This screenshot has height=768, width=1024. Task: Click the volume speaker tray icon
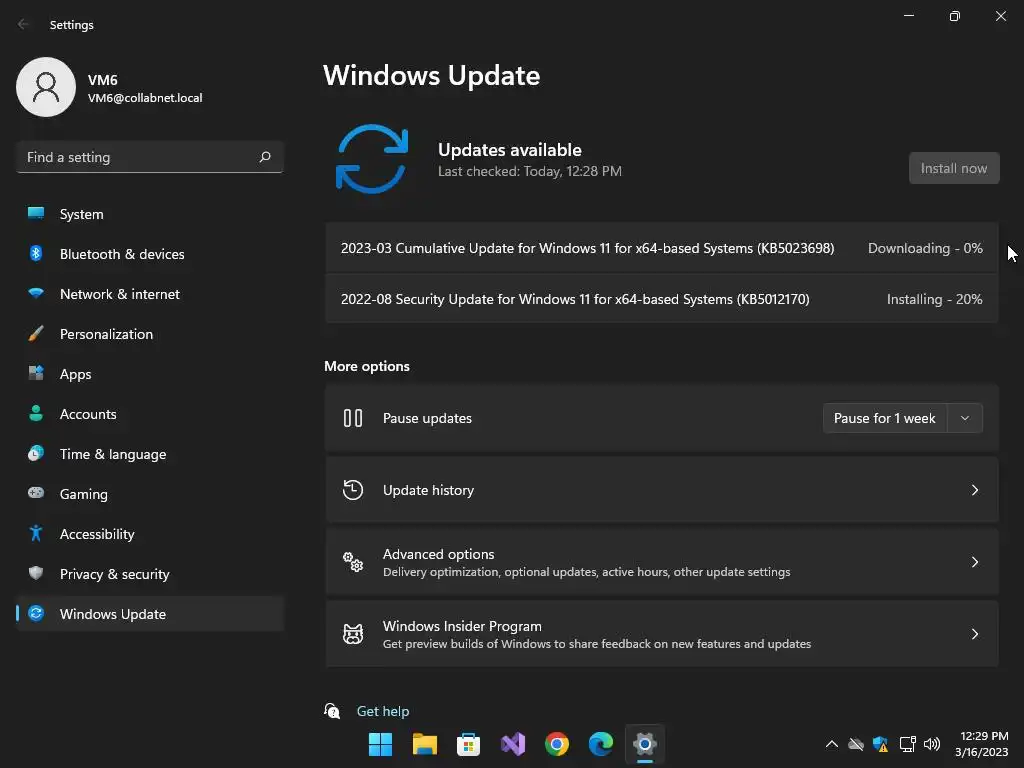932,744
